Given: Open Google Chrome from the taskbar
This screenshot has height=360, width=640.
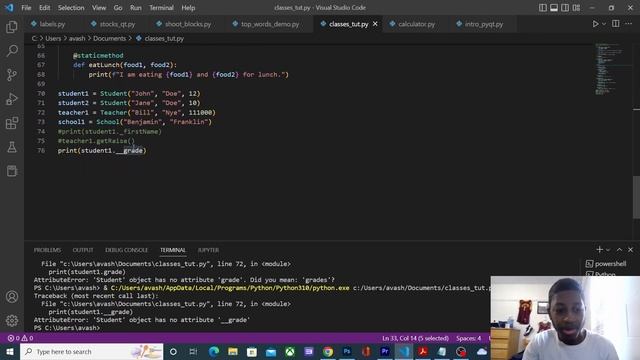Looking at the screenshot, I should pos(328,351).
